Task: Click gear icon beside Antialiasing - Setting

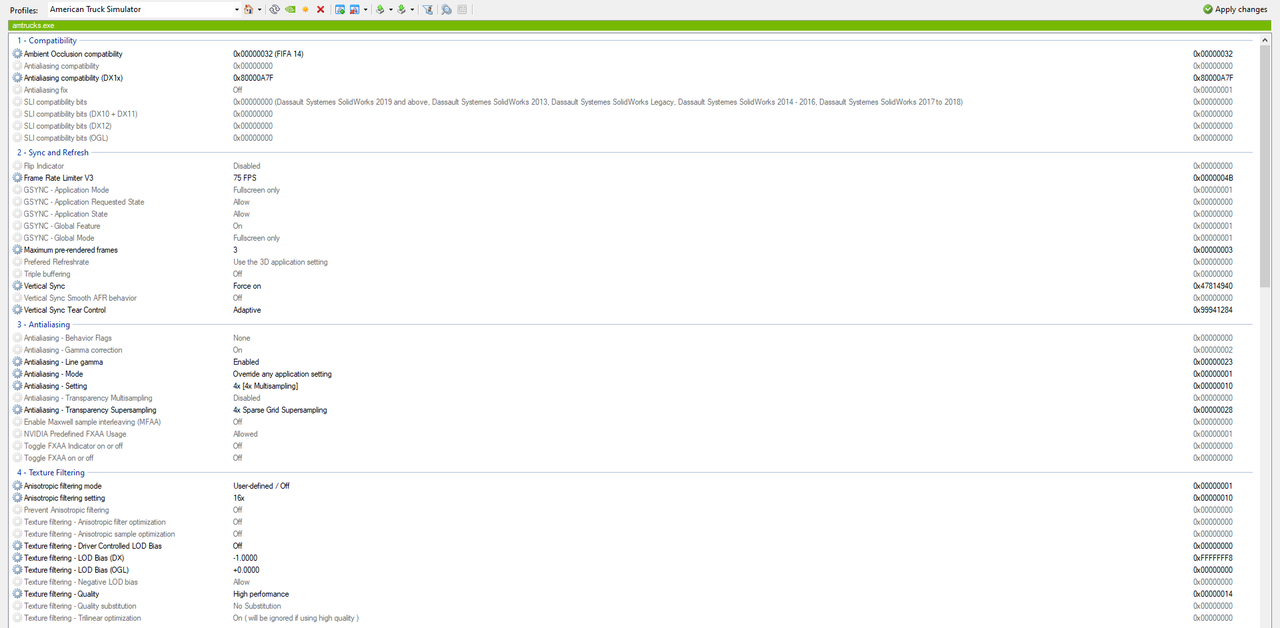Action: coord(17,386)
